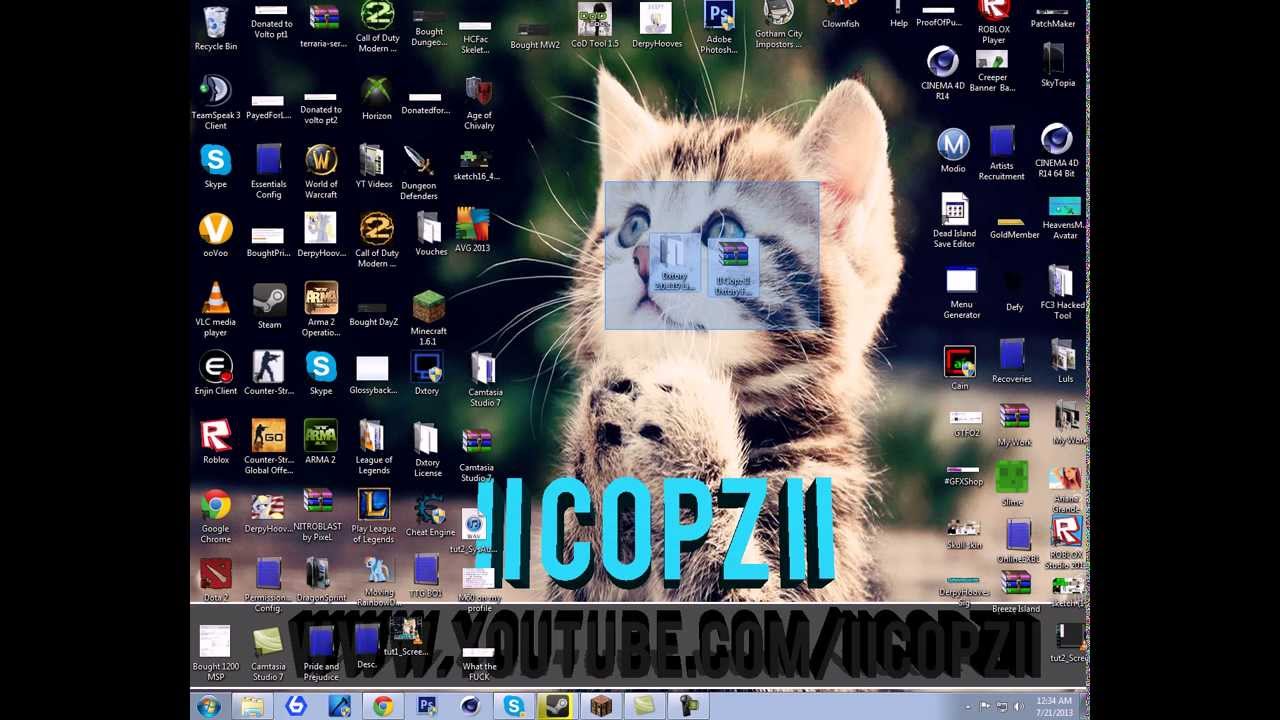
Task: Select World of Warcraft shortcut
Action: [x=321, y=172]
